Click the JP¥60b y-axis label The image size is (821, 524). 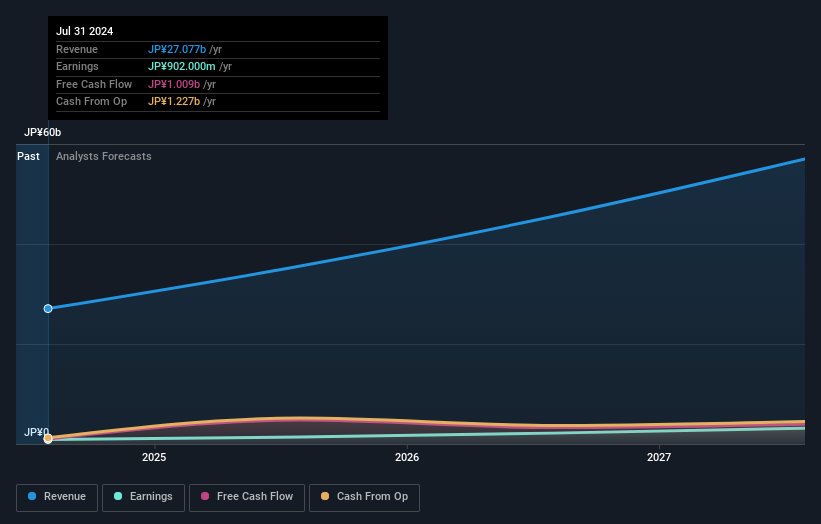coord(42,132)
